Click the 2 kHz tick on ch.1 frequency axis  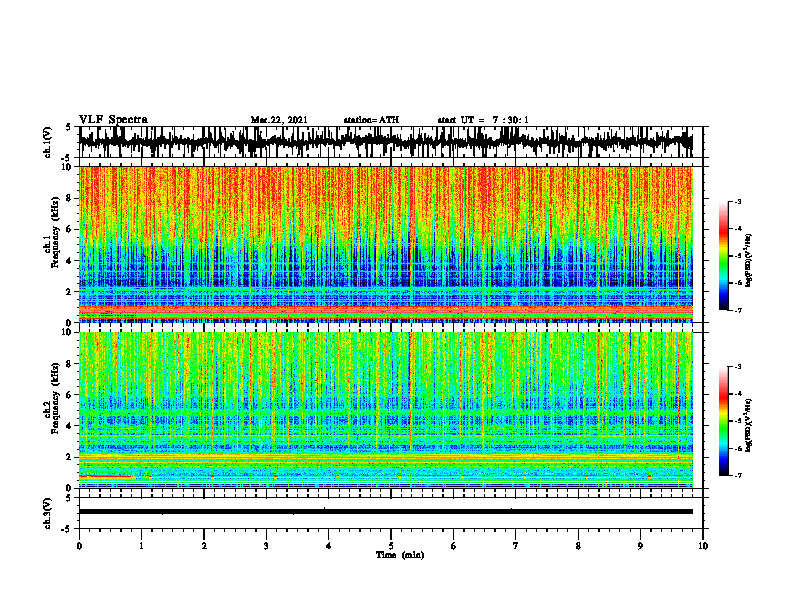69,292
